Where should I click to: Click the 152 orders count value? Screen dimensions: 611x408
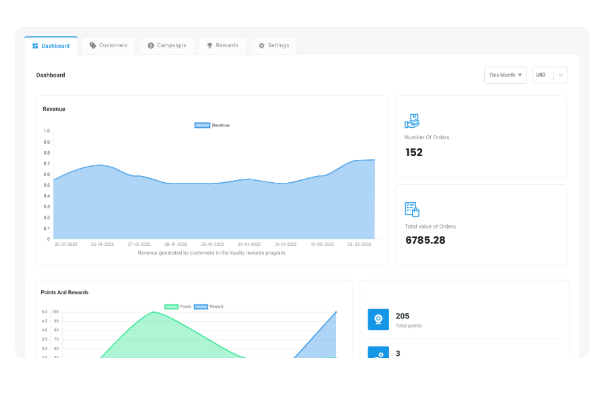pyautogui.click(x=414, y=152)
